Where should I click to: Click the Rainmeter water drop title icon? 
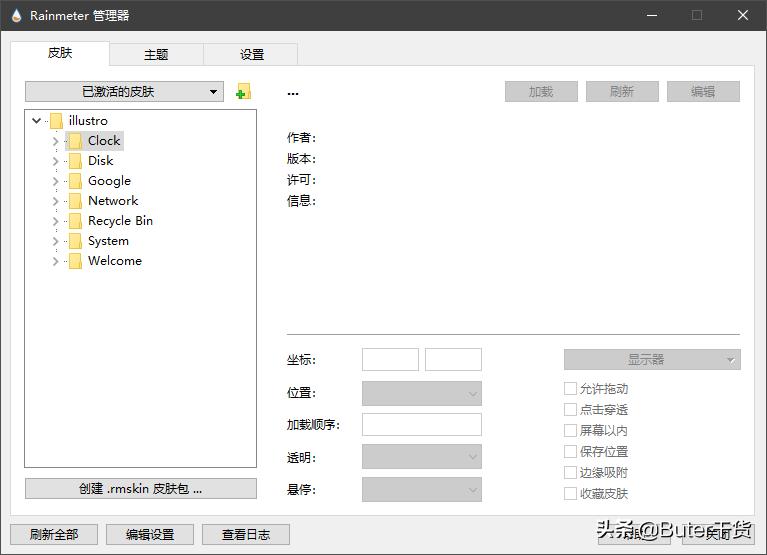pos(17,16)
